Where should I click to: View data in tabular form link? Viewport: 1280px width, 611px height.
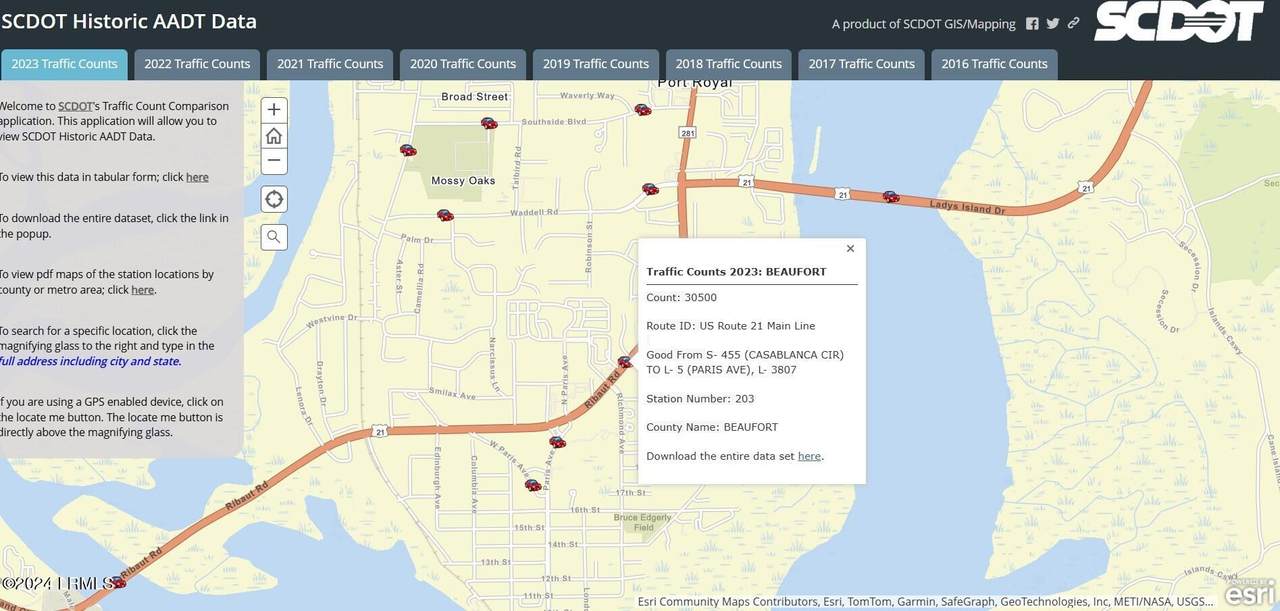197,177
